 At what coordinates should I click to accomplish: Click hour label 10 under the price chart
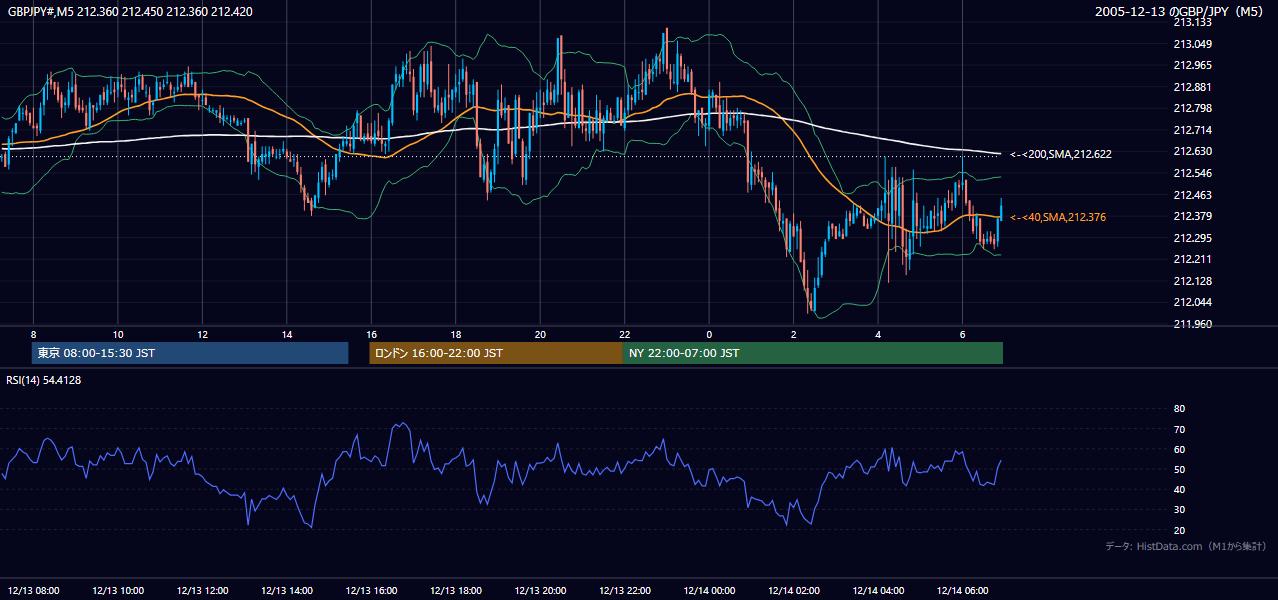pyautogui.click(x=118, y=334)
